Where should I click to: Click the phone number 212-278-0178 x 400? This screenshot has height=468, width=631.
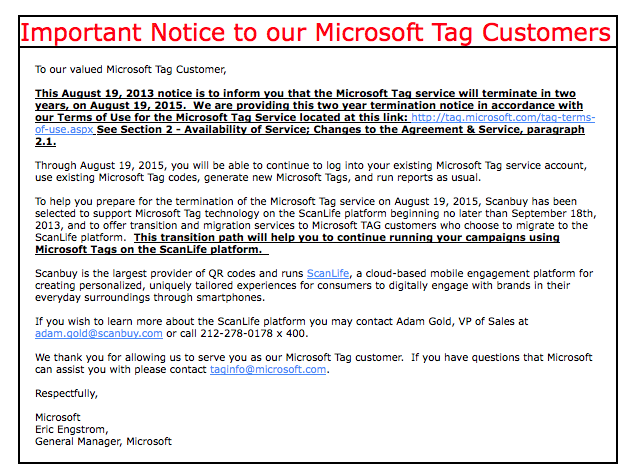click(x=254, y=334)
